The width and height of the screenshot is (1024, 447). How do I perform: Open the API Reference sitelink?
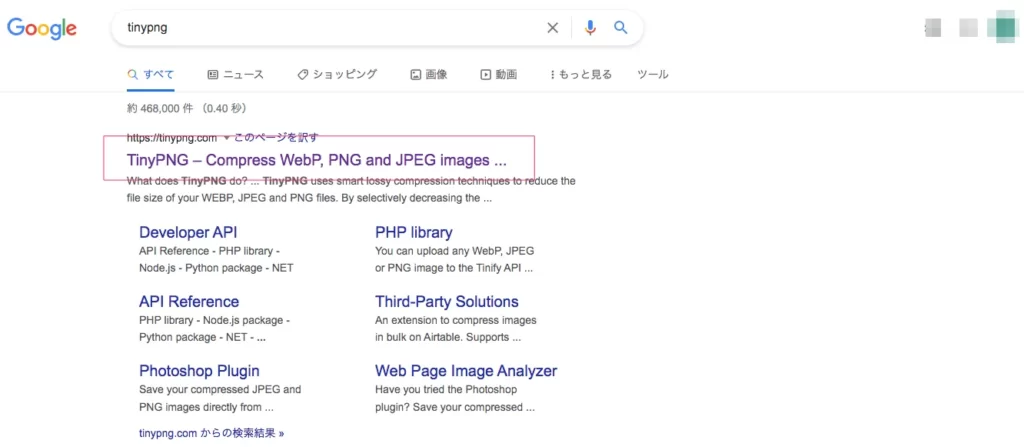pyautogui.click(x=189, y=301)
